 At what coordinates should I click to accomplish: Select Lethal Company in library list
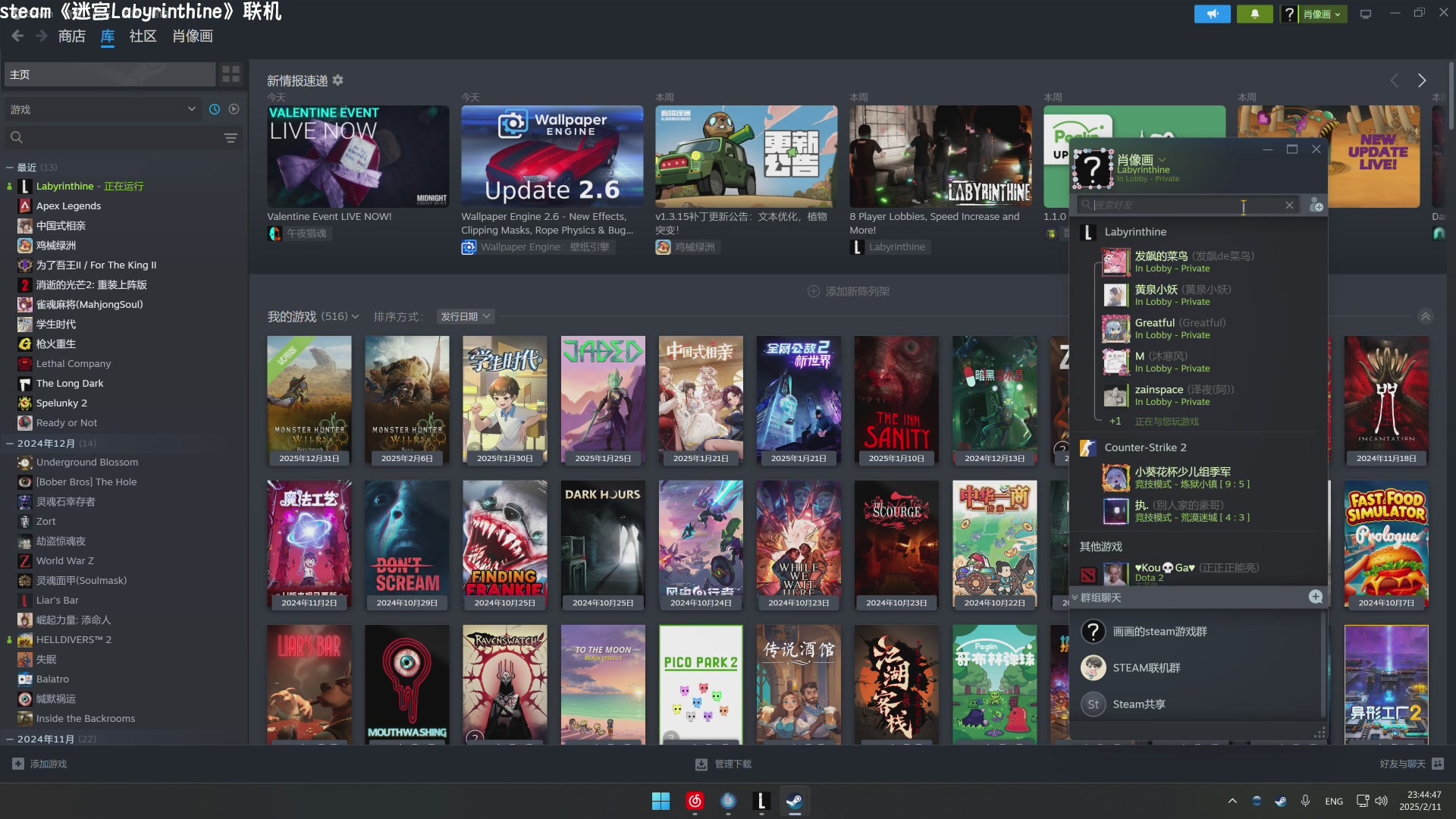pyautogui.click(x=73, y=364)
